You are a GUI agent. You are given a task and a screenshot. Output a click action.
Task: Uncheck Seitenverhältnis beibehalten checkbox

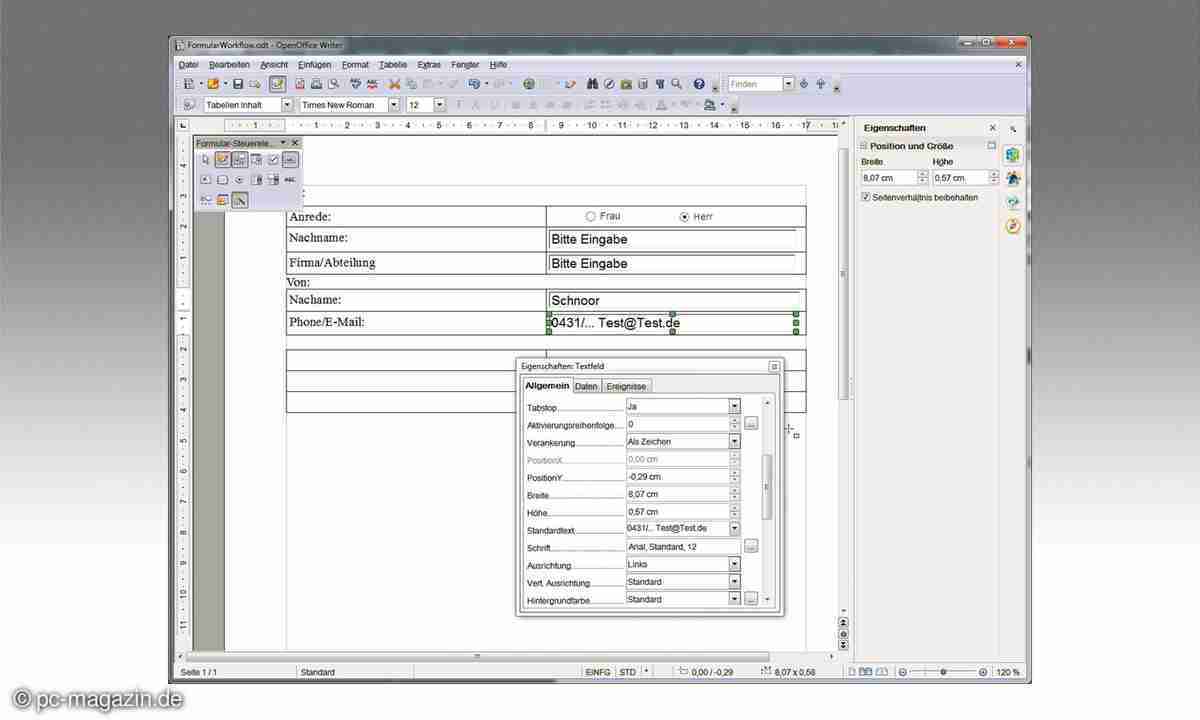tap(866, 197)
